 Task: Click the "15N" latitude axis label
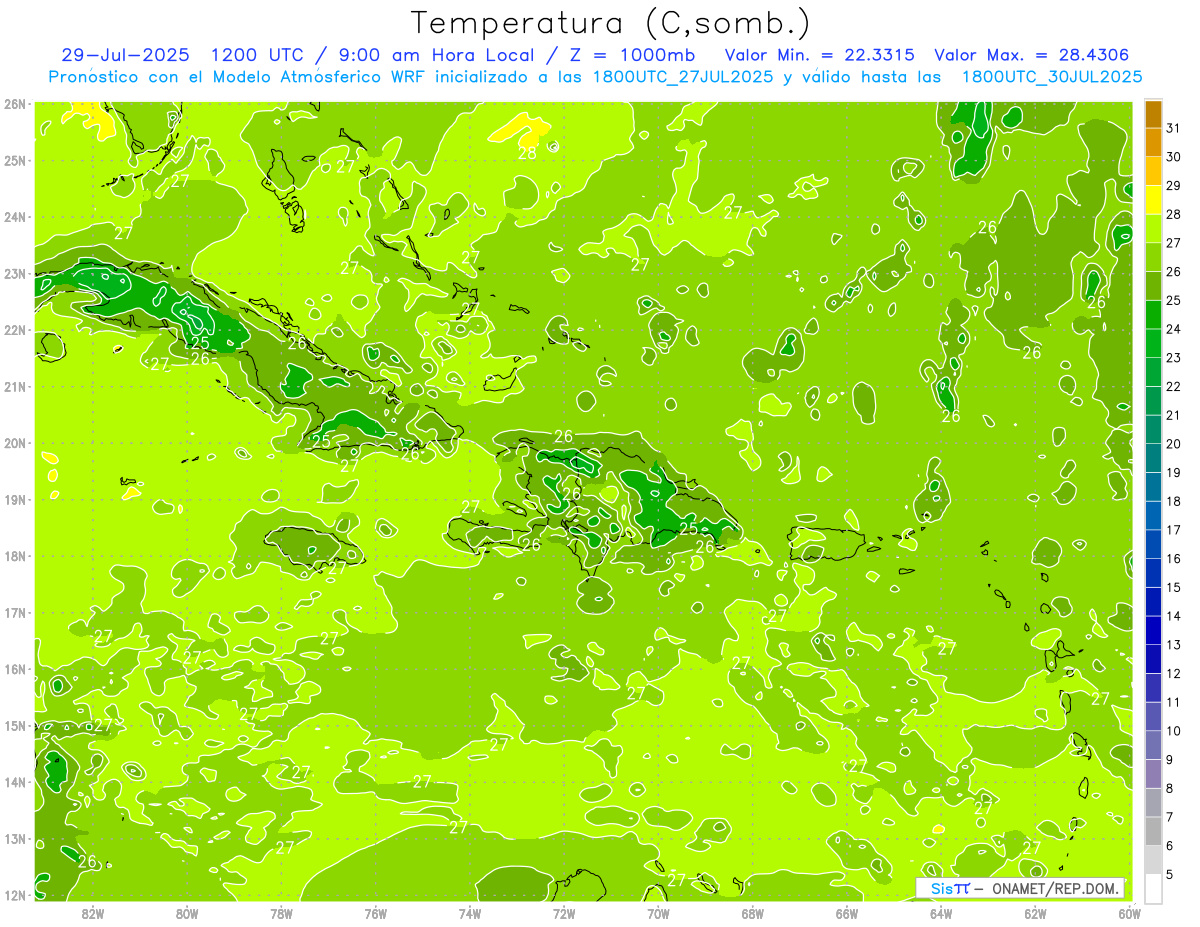click(14, 726)
